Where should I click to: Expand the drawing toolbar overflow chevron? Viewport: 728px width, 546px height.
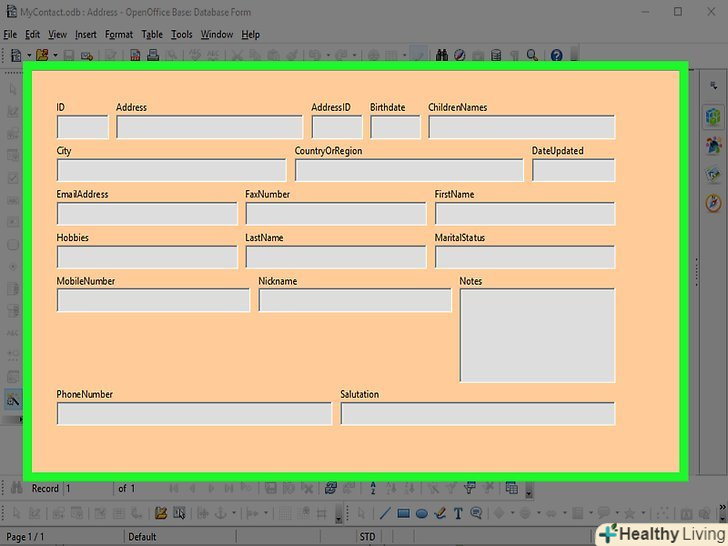click(723, 507)
